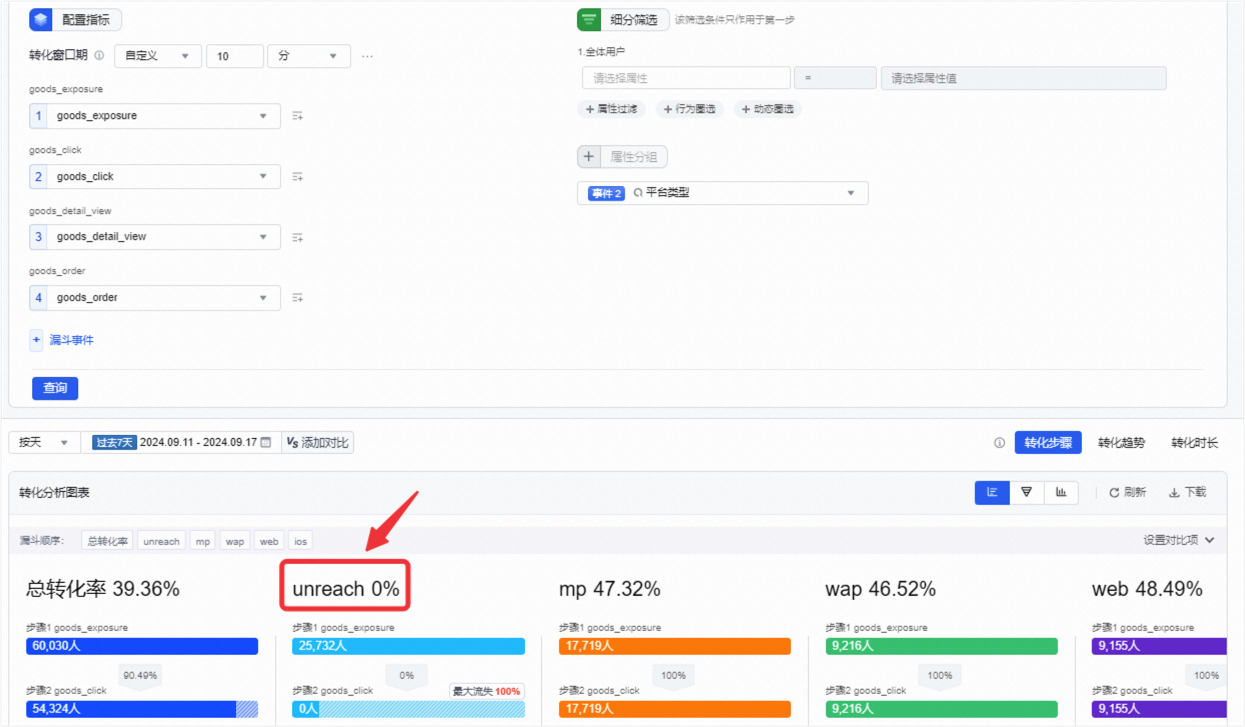This screenshot has height=727, width=1245.
Task: Open the three-dot menu after the 分 unit
Action: coord(367,56)
